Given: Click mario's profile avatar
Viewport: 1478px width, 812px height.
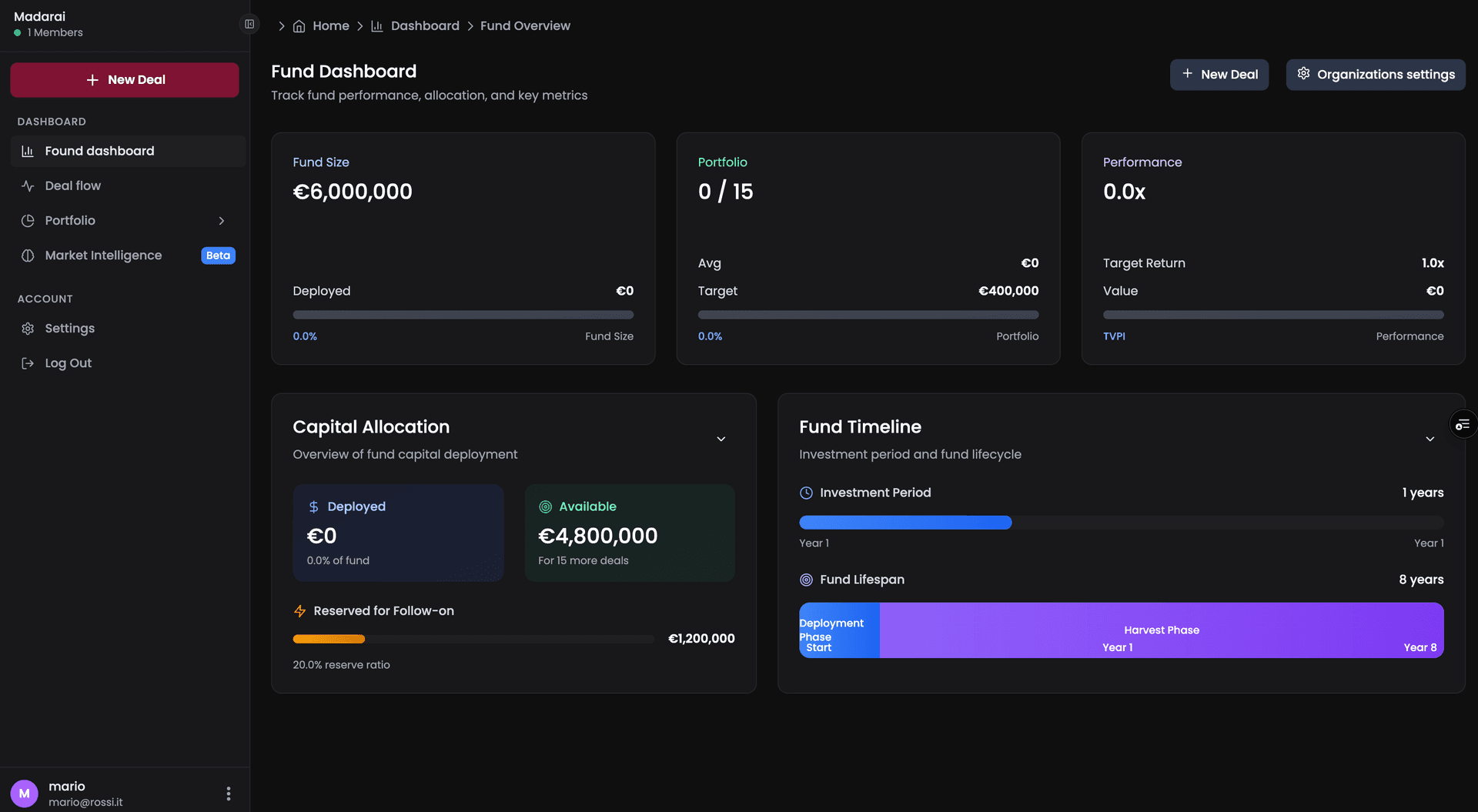Looking at the screenshot, I should [x=24, y=793].
